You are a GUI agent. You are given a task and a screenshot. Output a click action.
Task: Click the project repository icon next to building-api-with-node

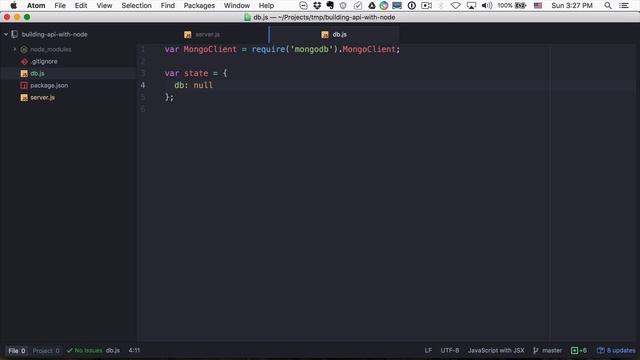15,34
